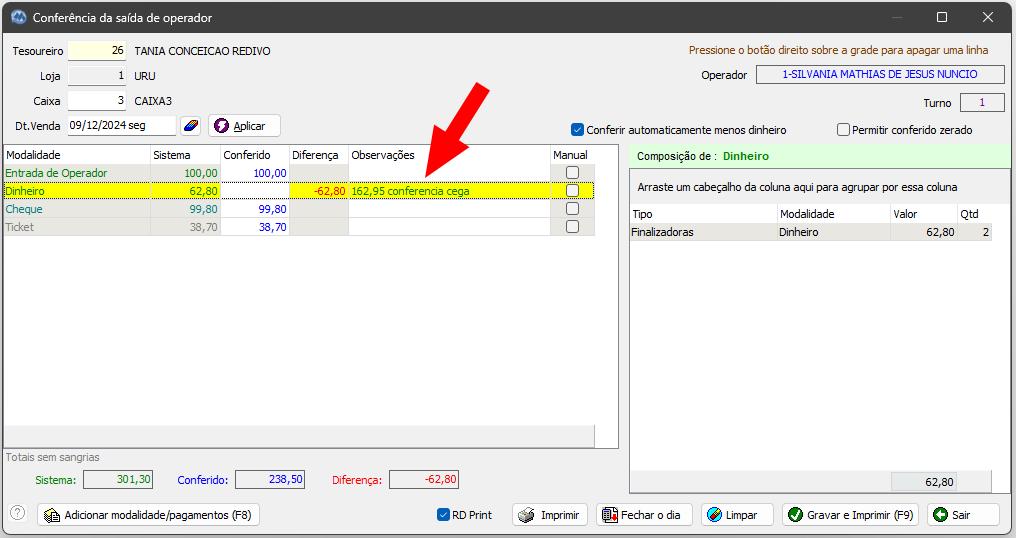This screenshot has width=1016, height=538.
Task: Click the help question mark icon
Action: pyautogui.click(x=17, y=513)
